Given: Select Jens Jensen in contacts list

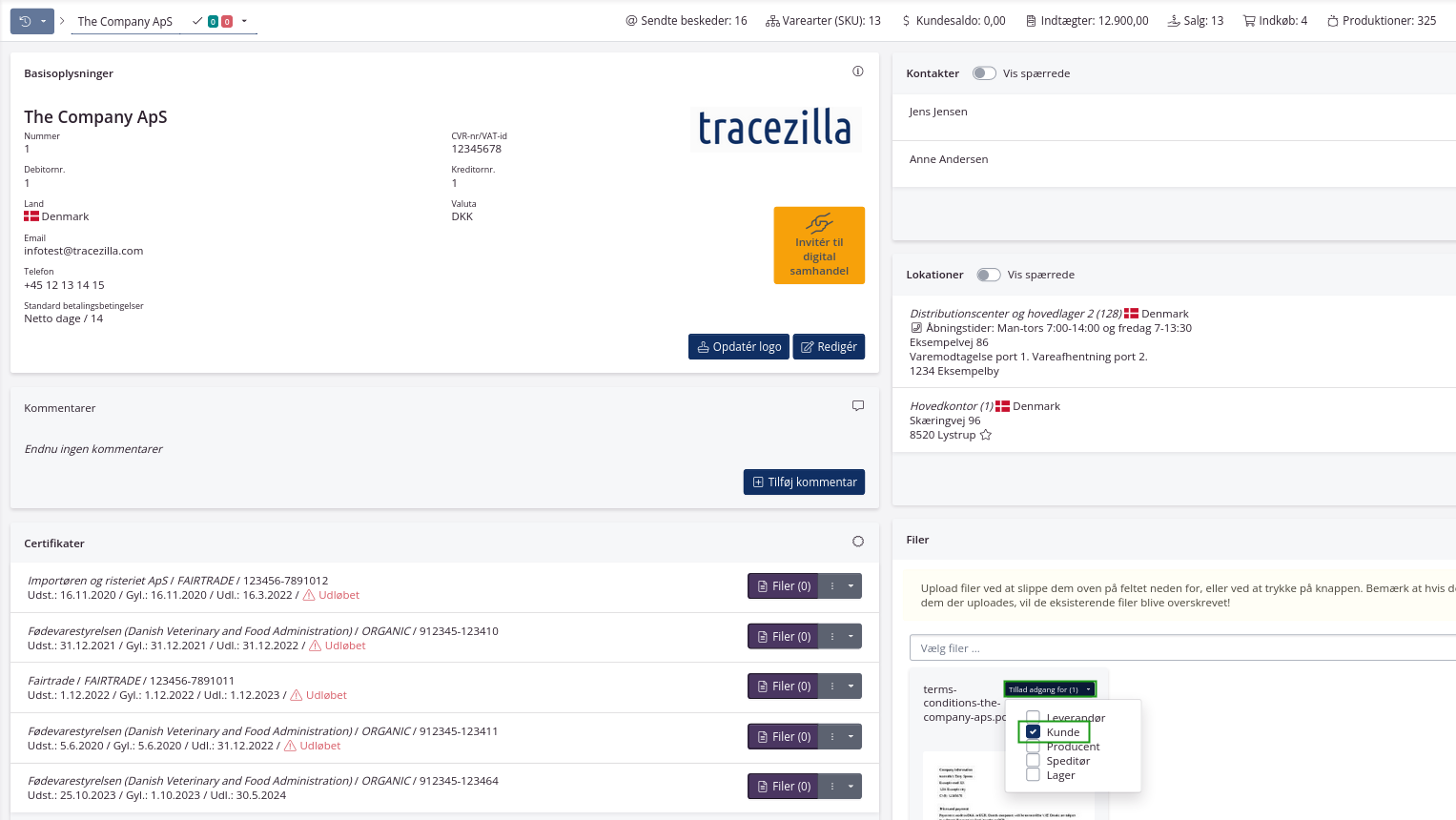Looking at the screenshot, I should [938, 112].
